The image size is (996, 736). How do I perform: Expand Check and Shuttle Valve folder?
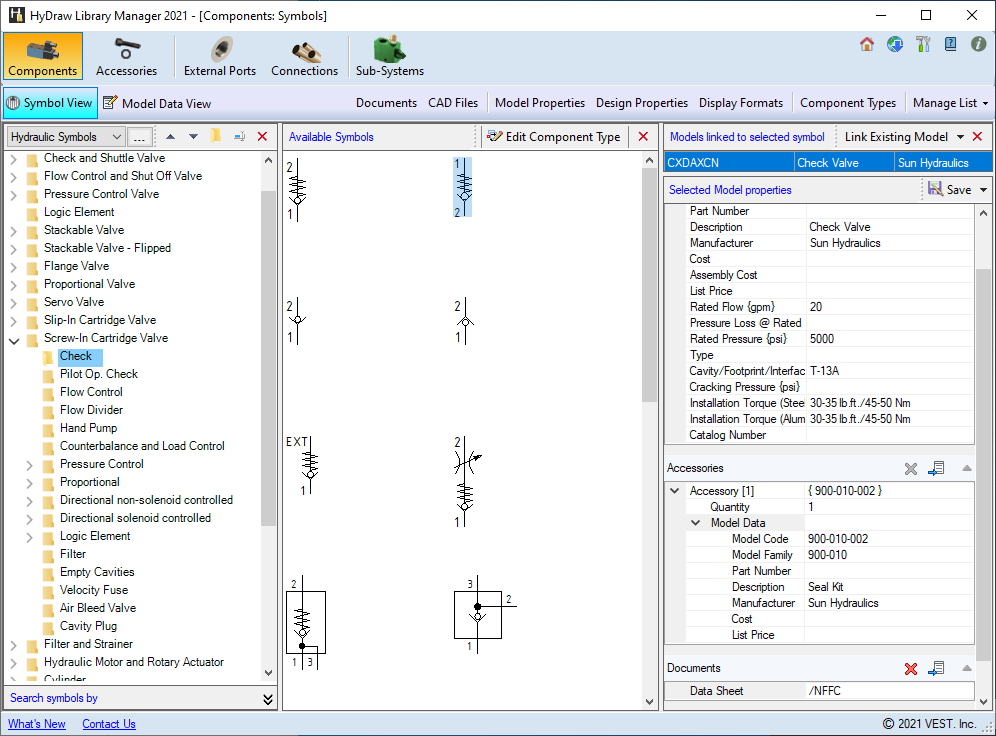pyautogui.click(x=14, y=159)
